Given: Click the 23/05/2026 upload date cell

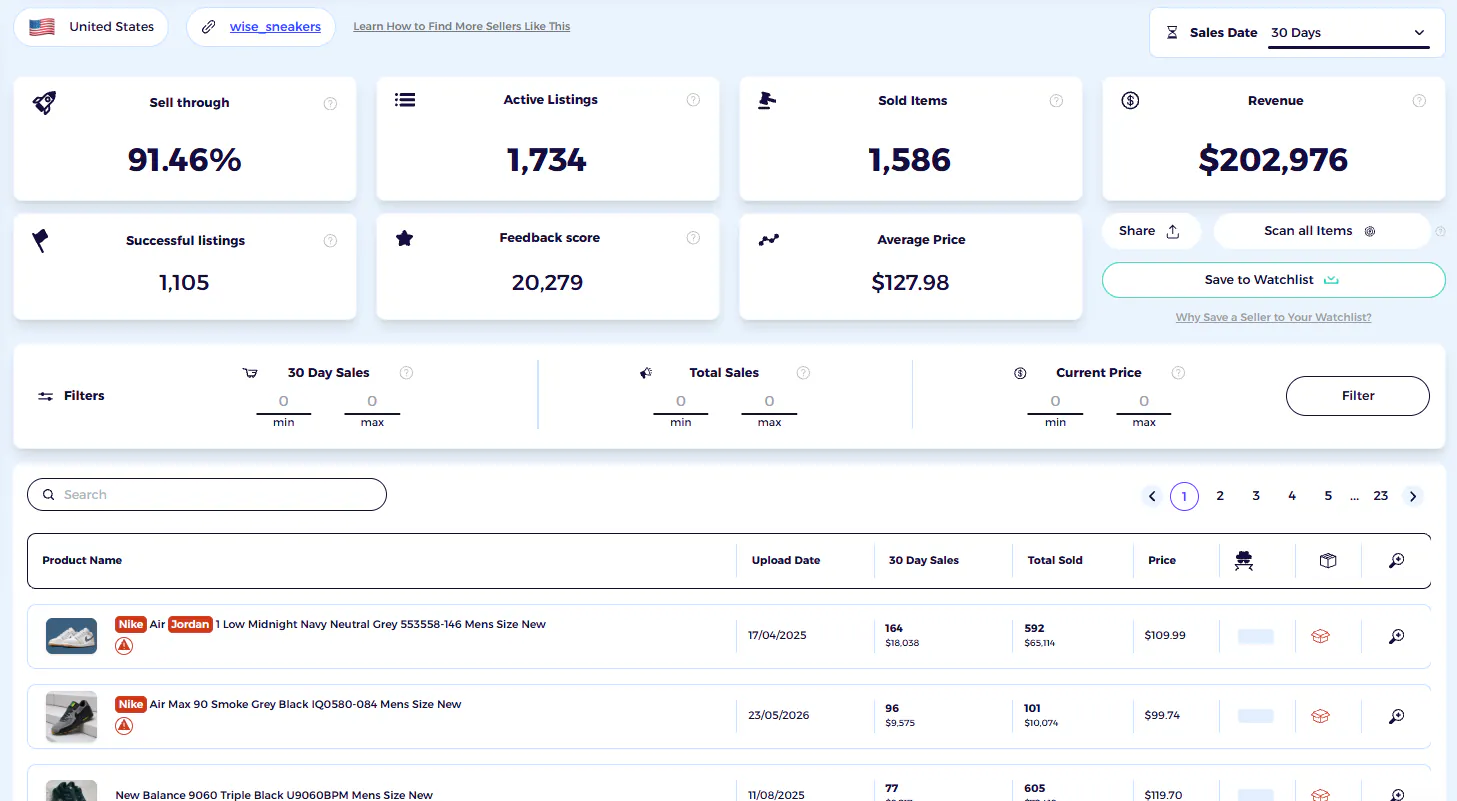Looking at the screenshot, I should point(779,716).
